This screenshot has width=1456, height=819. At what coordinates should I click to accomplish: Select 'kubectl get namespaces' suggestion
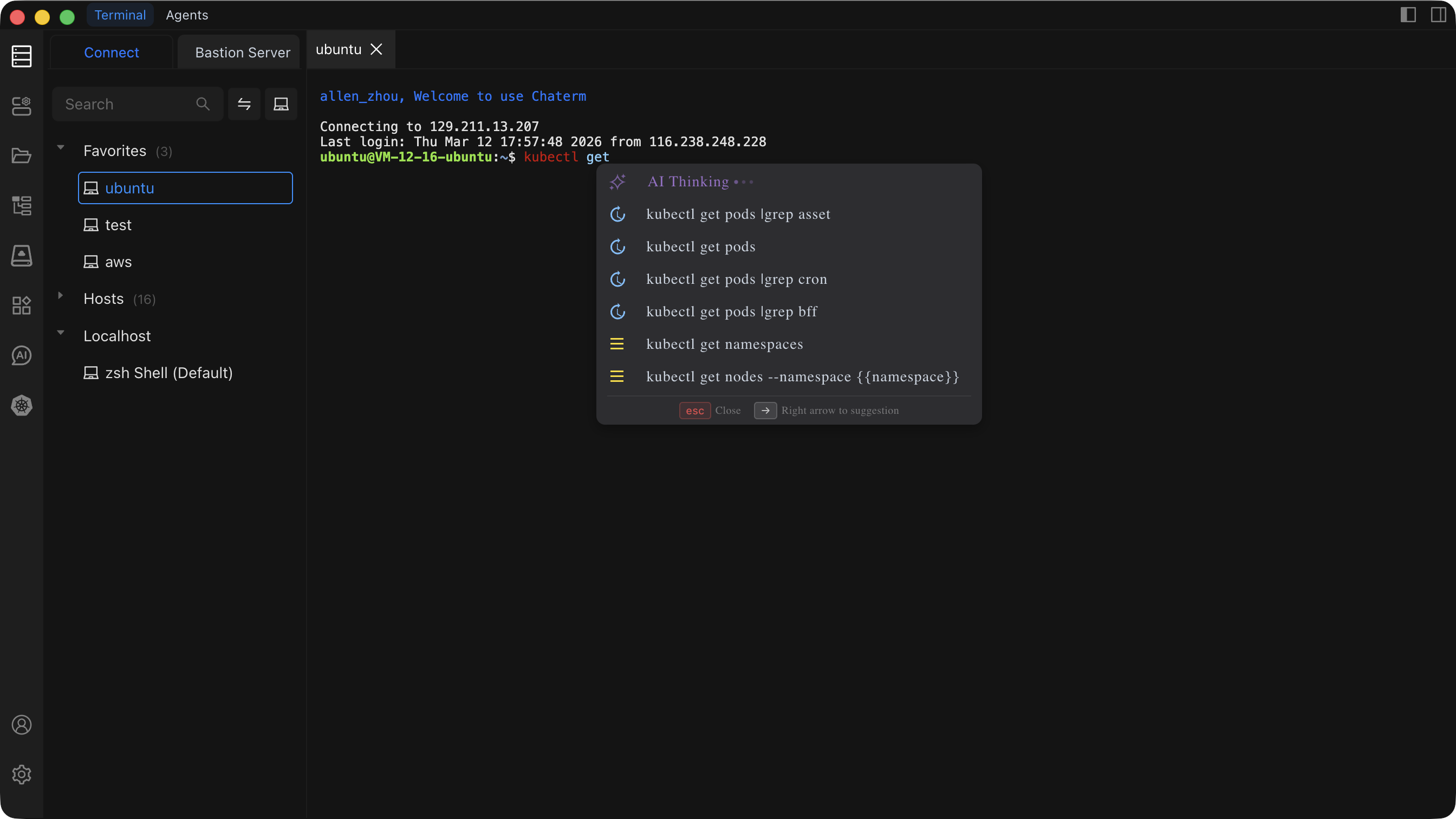(724, 344)
